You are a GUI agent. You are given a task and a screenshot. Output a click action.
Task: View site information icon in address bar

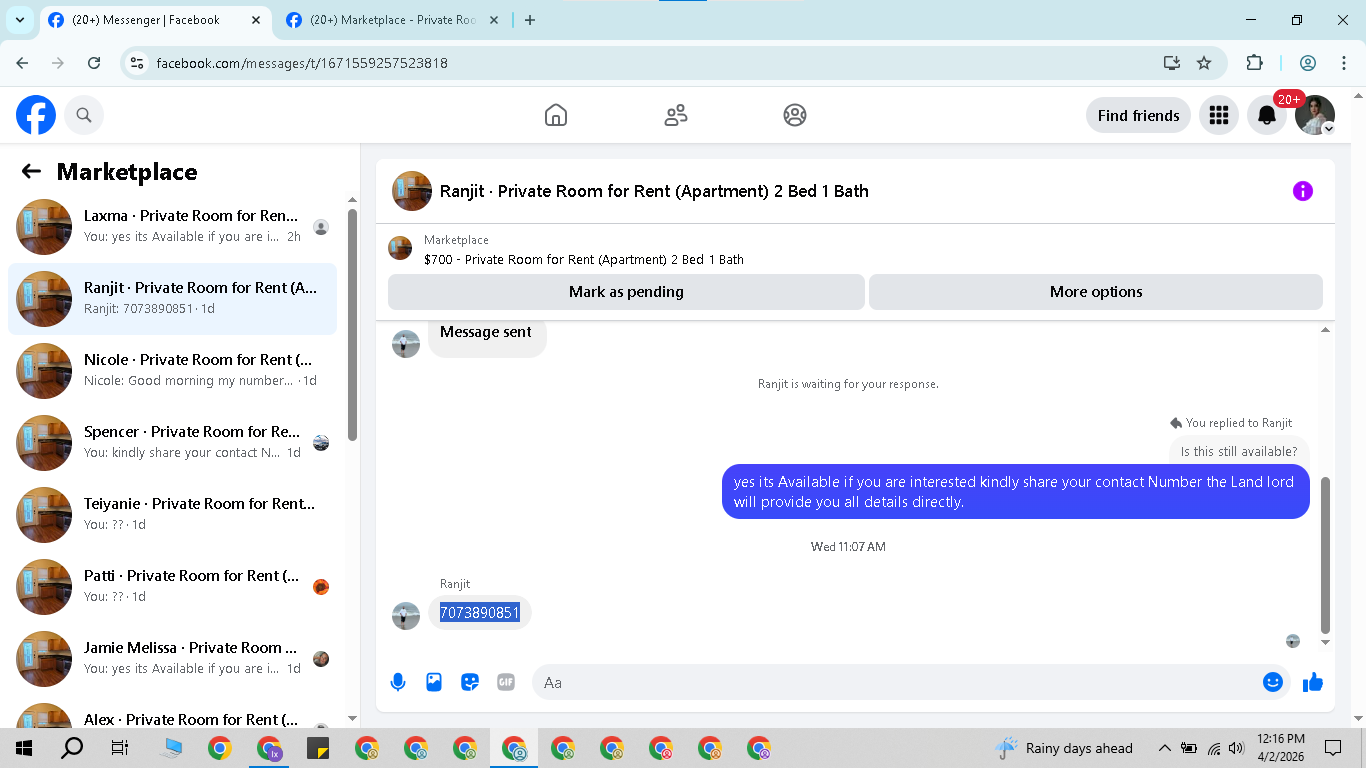tap(138, 63)
